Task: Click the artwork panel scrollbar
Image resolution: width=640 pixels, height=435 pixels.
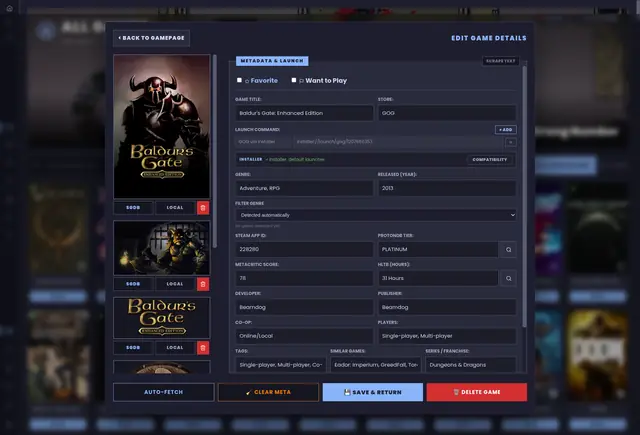Action: 215,151
